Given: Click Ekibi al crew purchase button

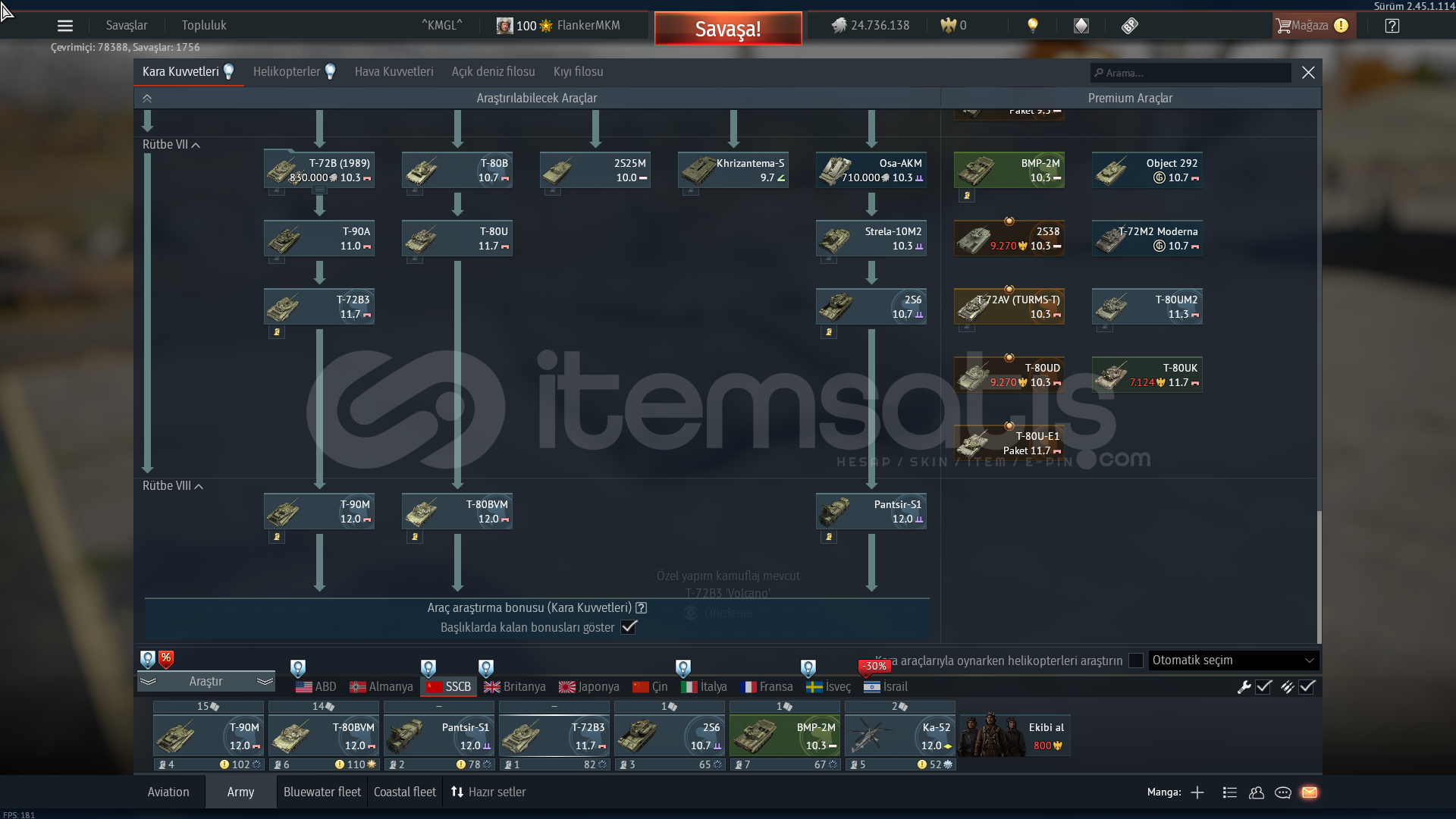Looking at the screenshot, I should [1015, 736].
